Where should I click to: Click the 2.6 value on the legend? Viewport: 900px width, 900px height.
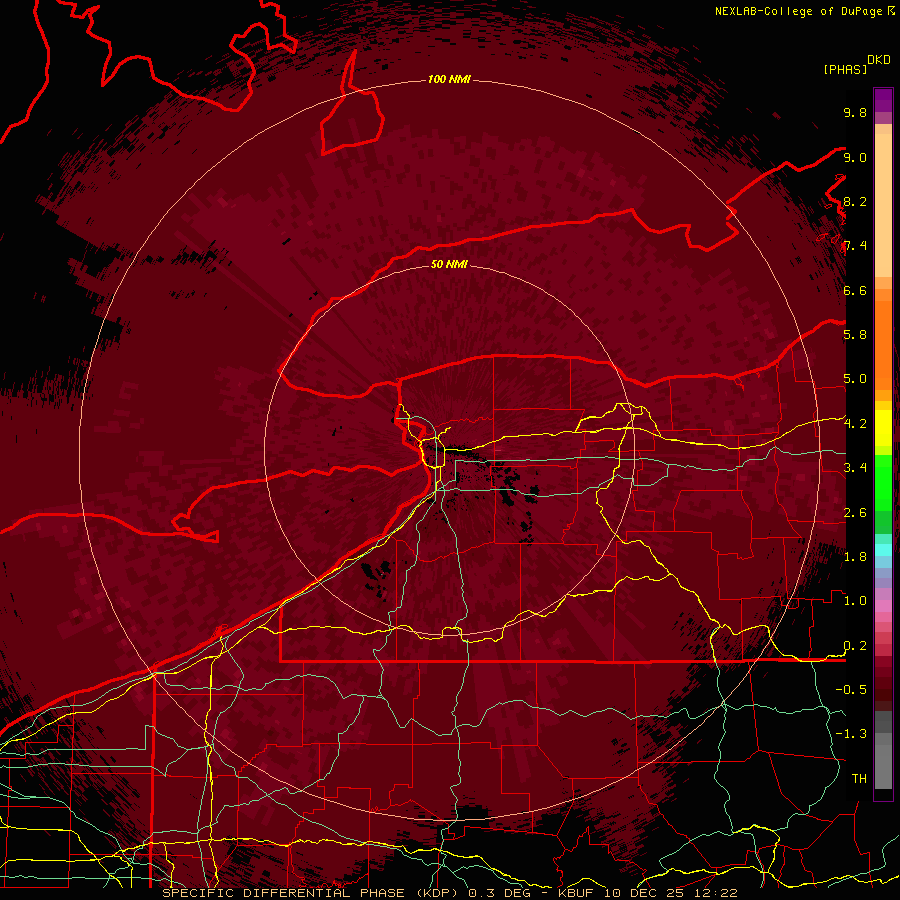coord(855,512)
